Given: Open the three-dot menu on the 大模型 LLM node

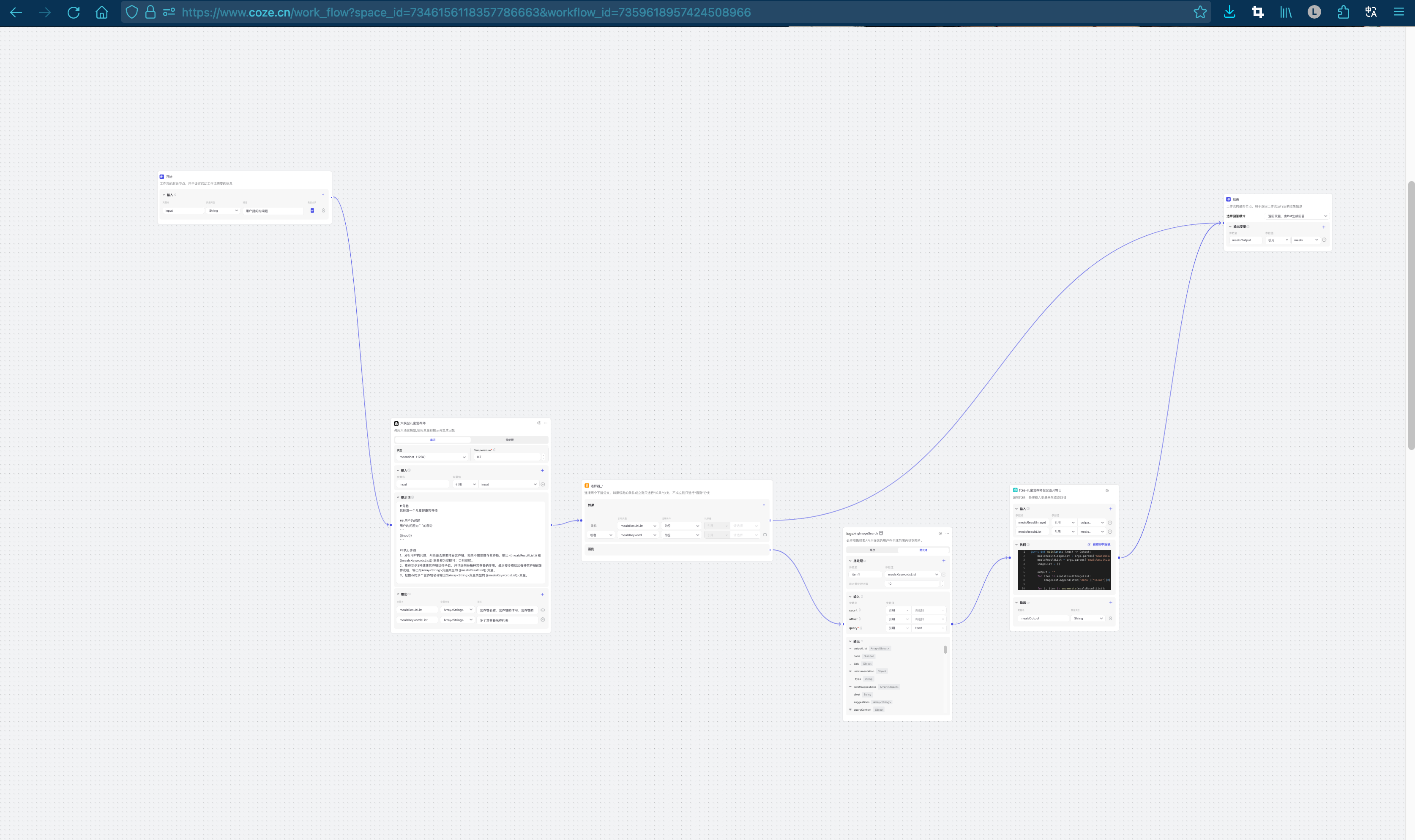Looking at the screenshot, I should pos(546,423).
